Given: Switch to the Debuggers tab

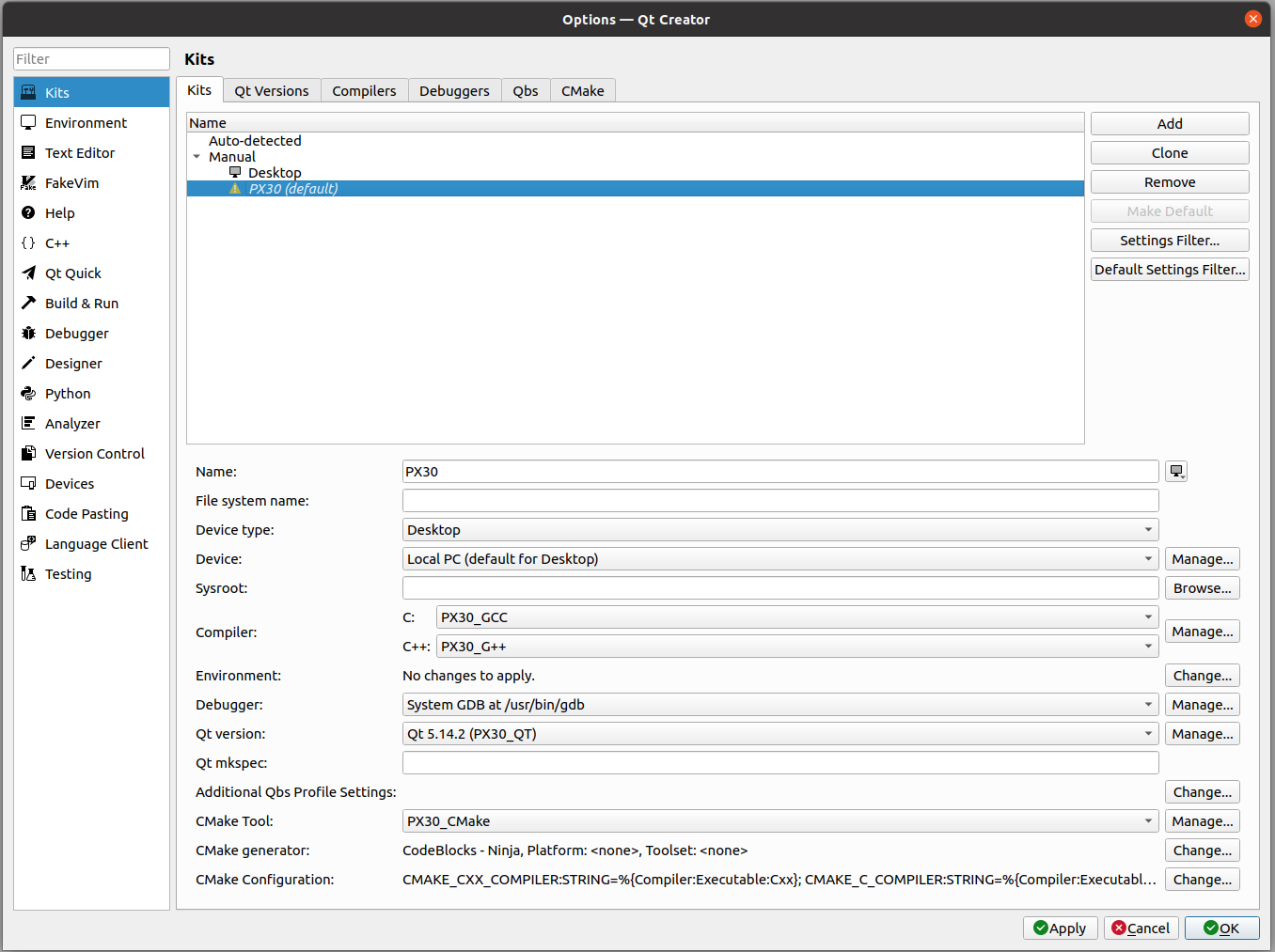Looking at the screenshot, I should [454, 91].
